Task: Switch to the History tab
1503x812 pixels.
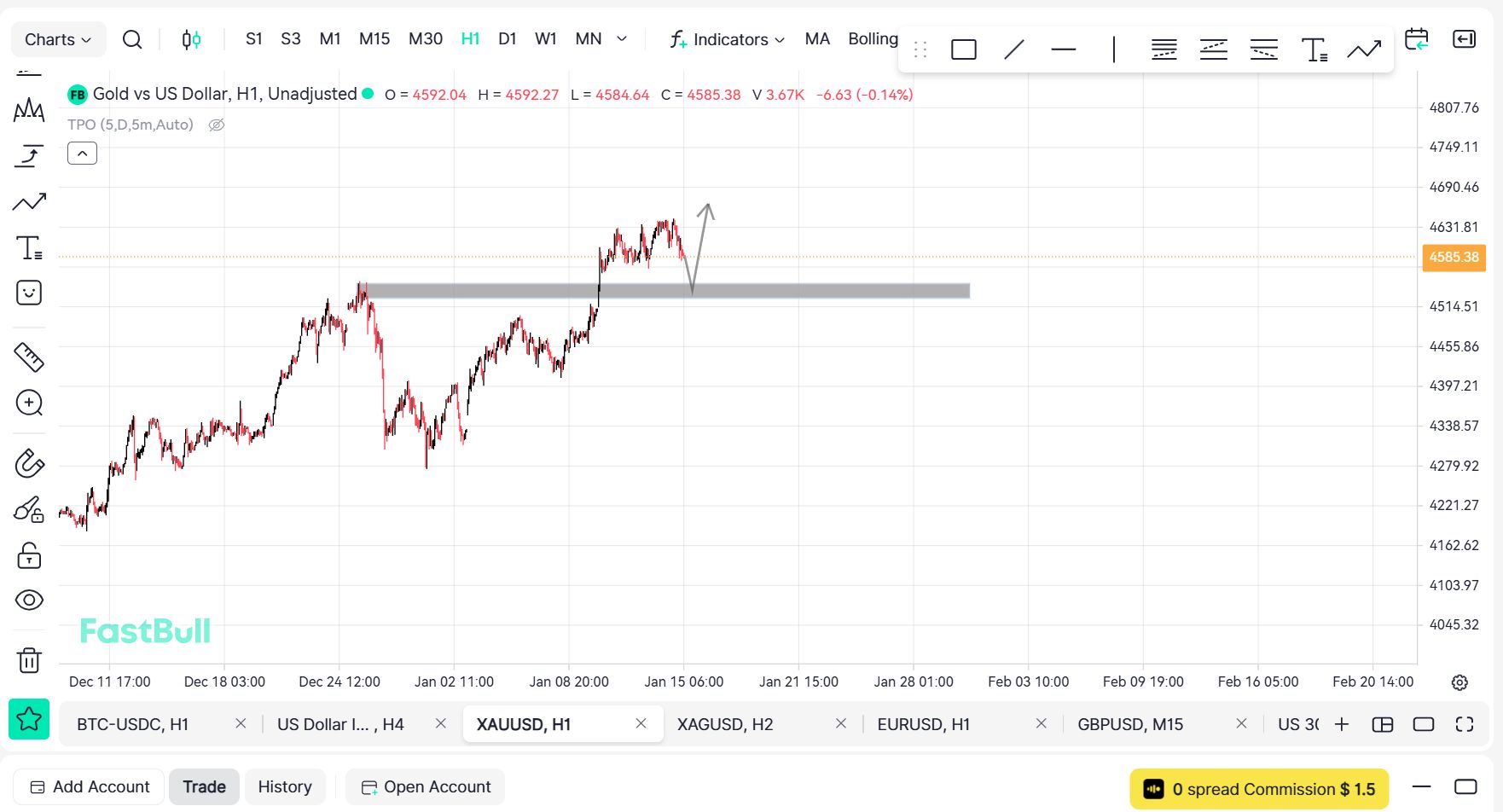Action: (x=285, y=786)
